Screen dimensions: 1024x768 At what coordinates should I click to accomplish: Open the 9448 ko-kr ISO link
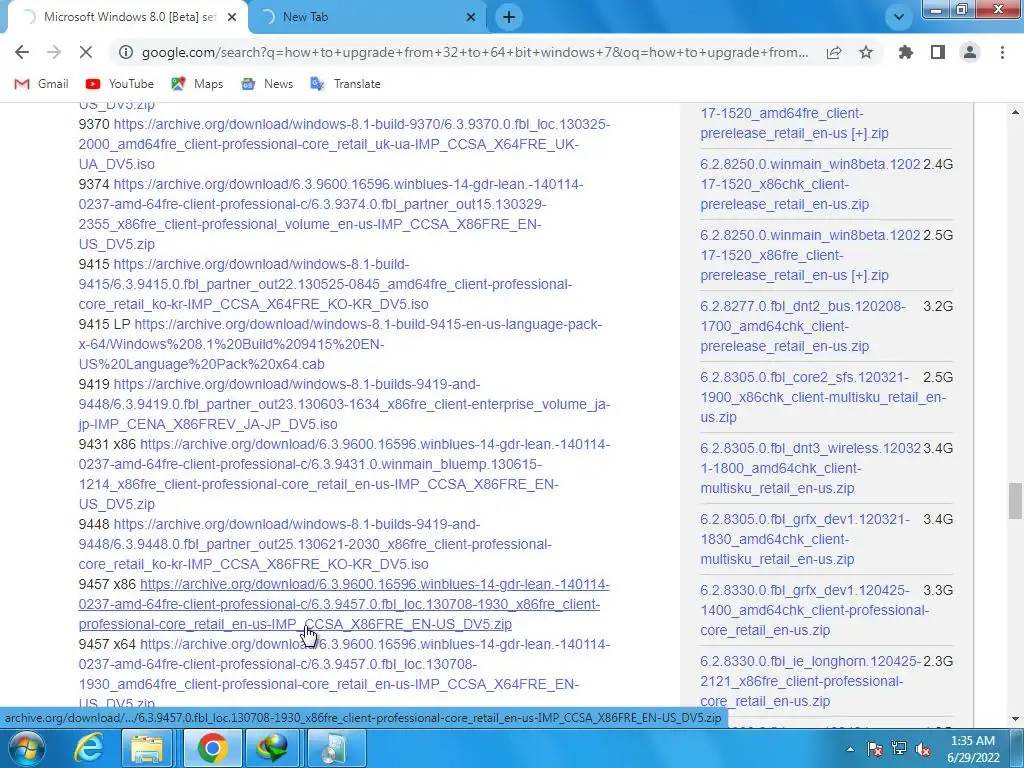tap(315, 544)
